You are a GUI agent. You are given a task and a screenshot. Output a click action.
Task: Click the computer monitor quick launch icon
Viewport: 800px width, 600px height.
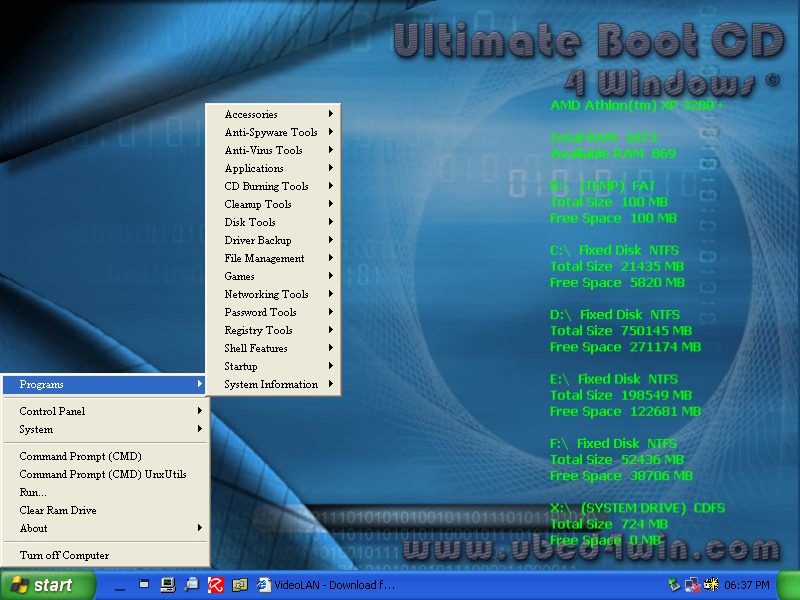pyautogui.click(x=167, y=585)
